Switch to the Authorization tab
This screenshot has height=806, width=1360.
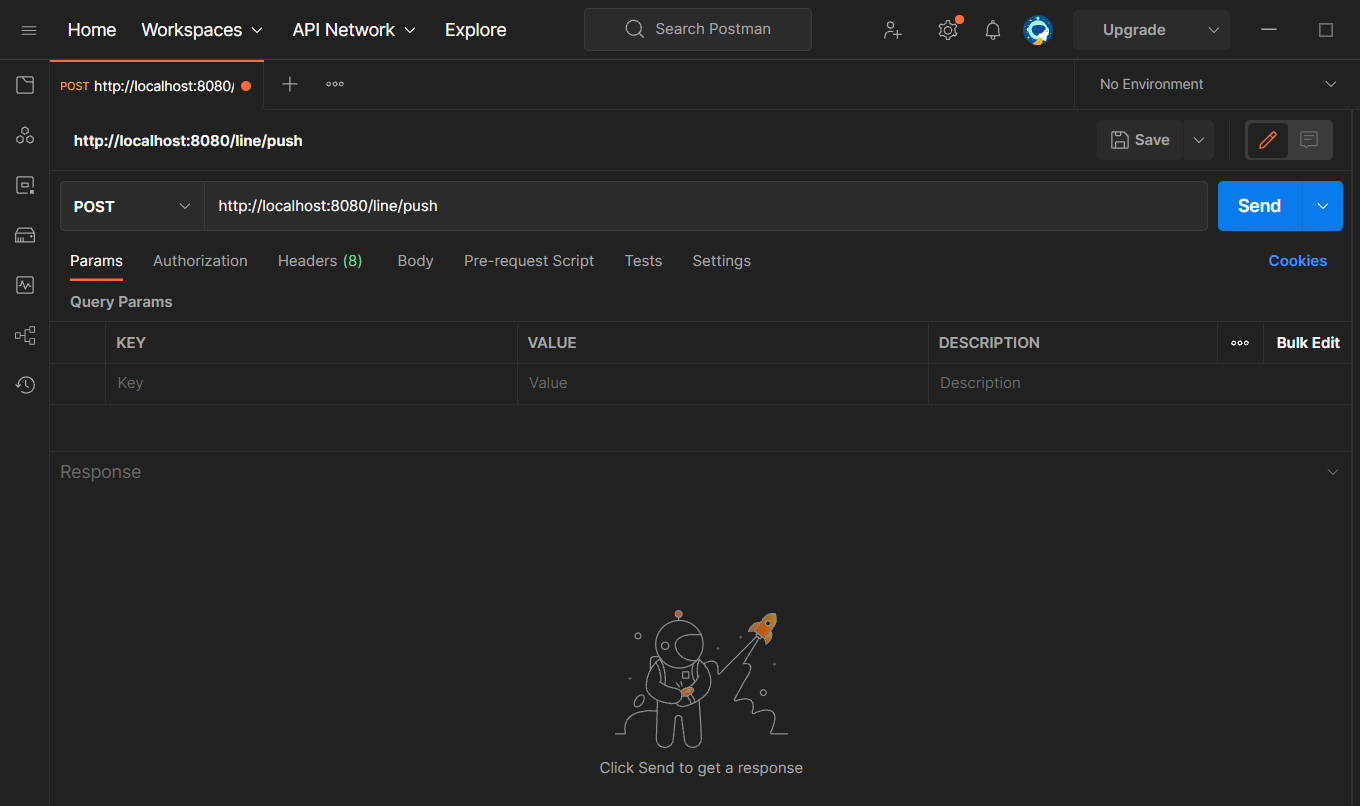coord(200,261)
